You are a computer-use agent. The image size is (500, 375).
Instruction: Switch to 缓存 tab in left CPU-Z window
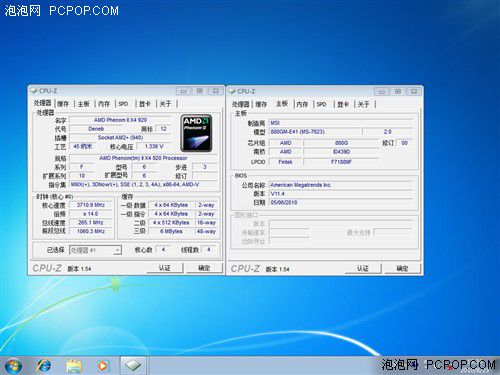63,104
